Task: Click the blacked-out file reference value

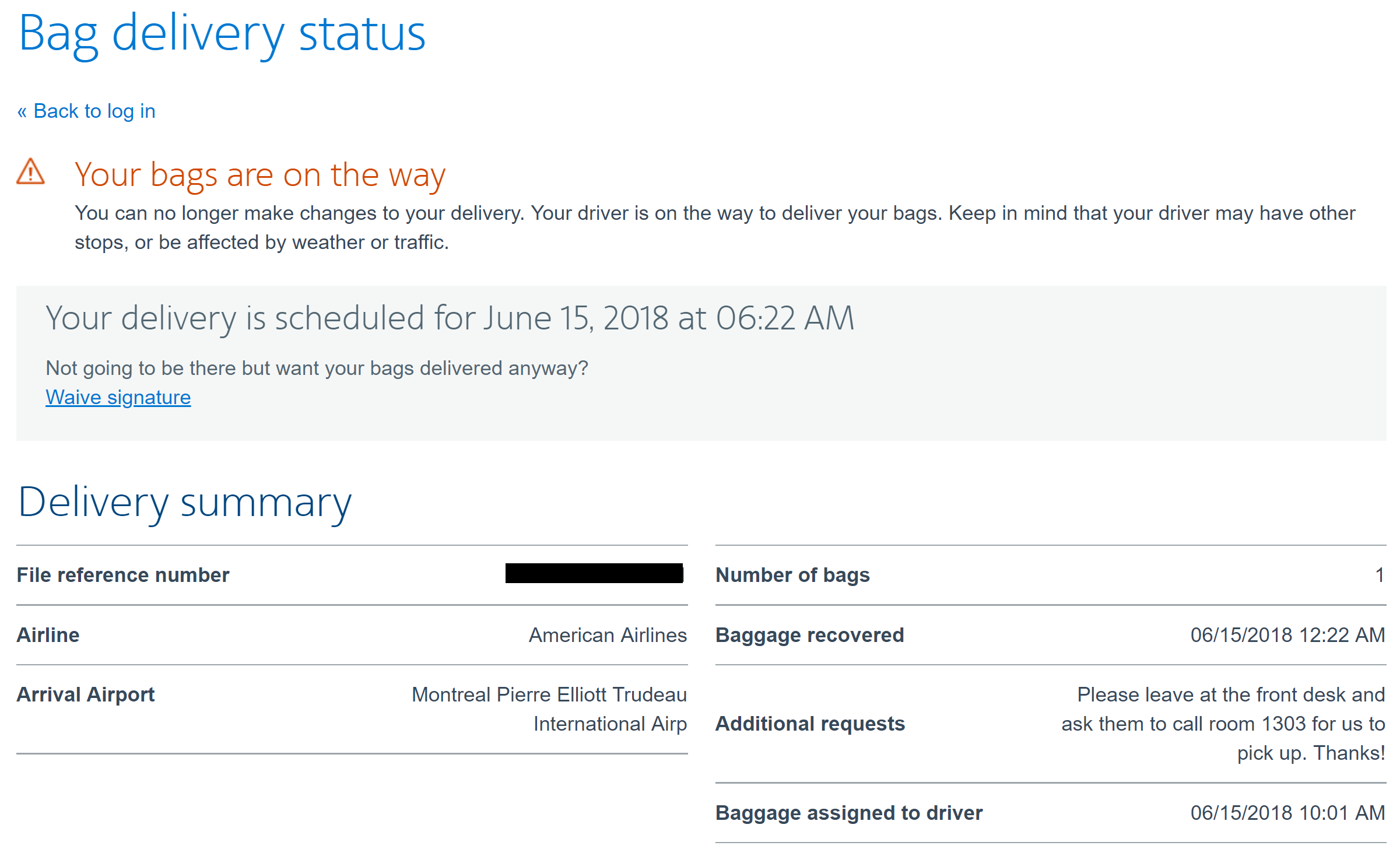Action: (x=594, y=573)
